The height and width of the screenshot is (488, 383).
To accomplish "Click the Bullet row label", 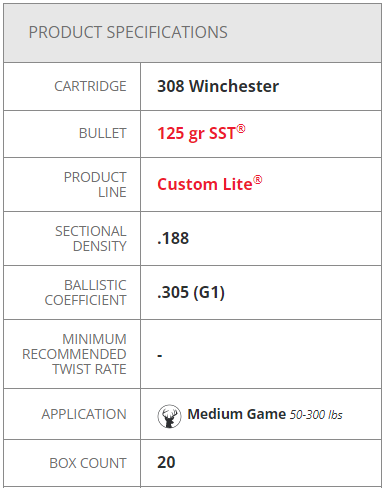I will [103, 133].
